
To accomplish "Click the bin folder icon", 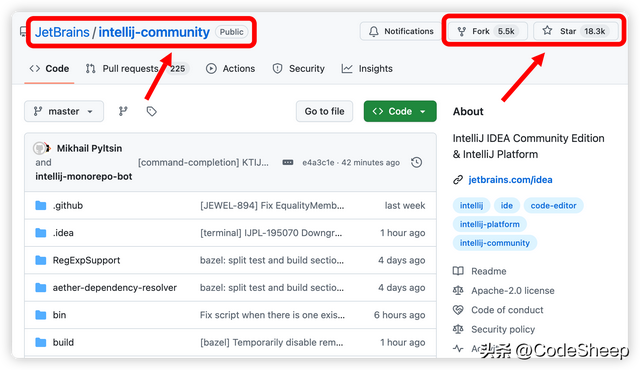I will pyautogui.click(x=41, y=315).
